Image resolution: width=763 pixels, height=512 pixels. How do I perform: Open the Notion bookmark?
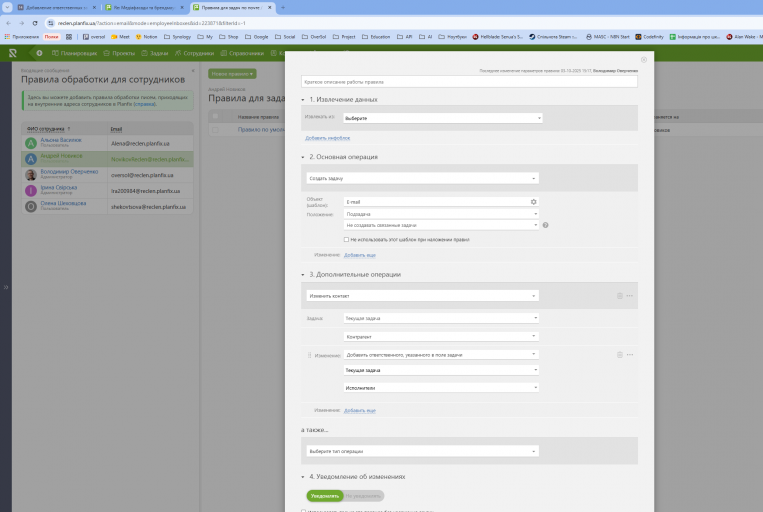[x=146, y=37]
